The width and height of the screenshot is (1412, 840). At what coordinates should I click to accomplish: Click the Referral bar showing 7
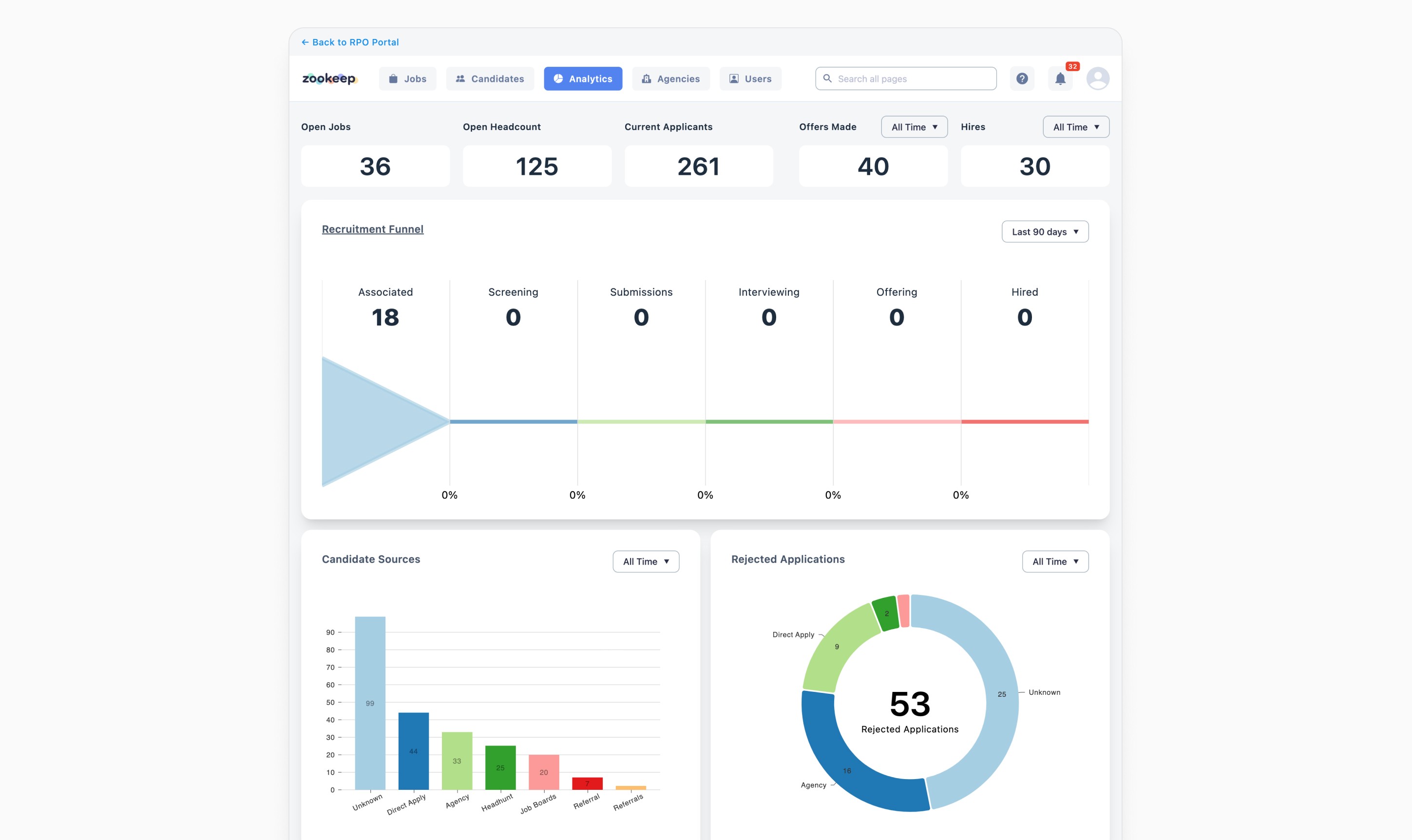click(588, 783)
